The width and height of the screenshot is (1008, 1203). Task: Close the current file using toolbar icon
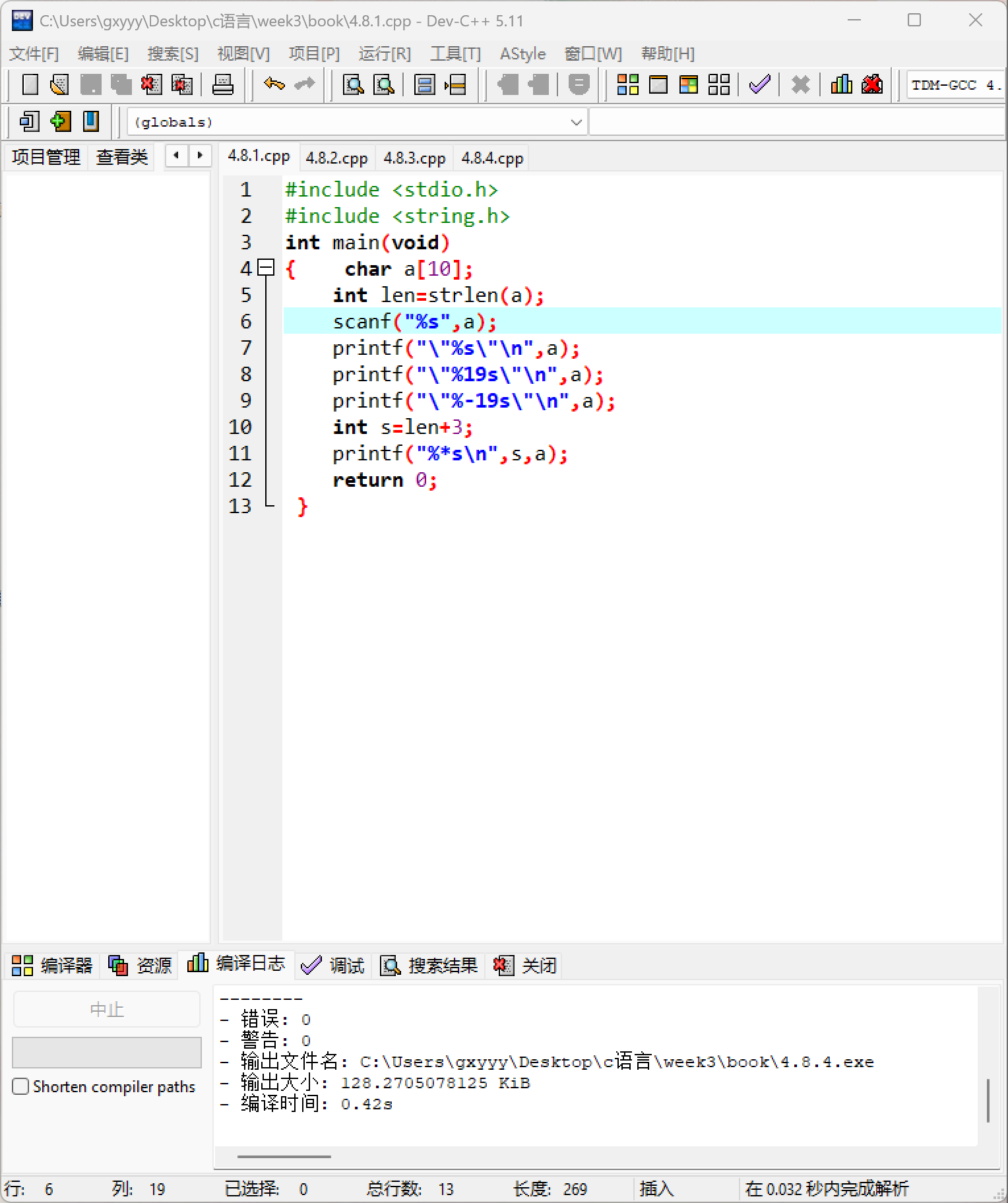151,85
